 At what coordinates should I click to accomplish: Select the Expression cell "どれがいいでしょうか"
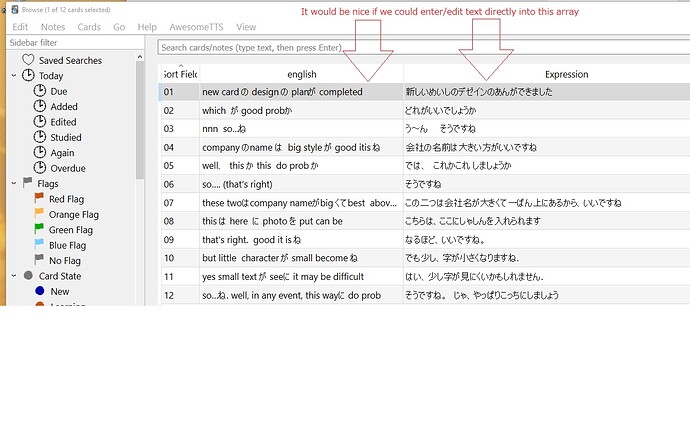point(547,110)
